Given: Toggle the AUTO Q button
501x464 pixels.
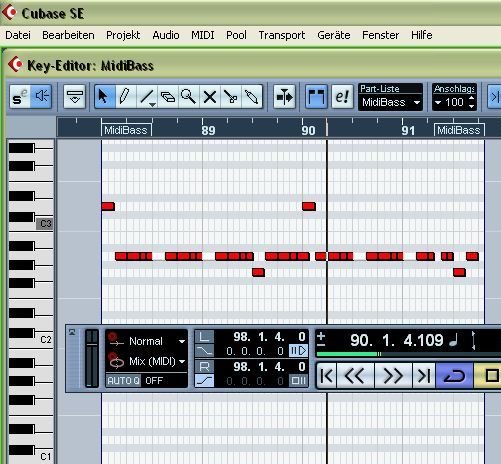Looking at the screenshot, I should (123, 381).
